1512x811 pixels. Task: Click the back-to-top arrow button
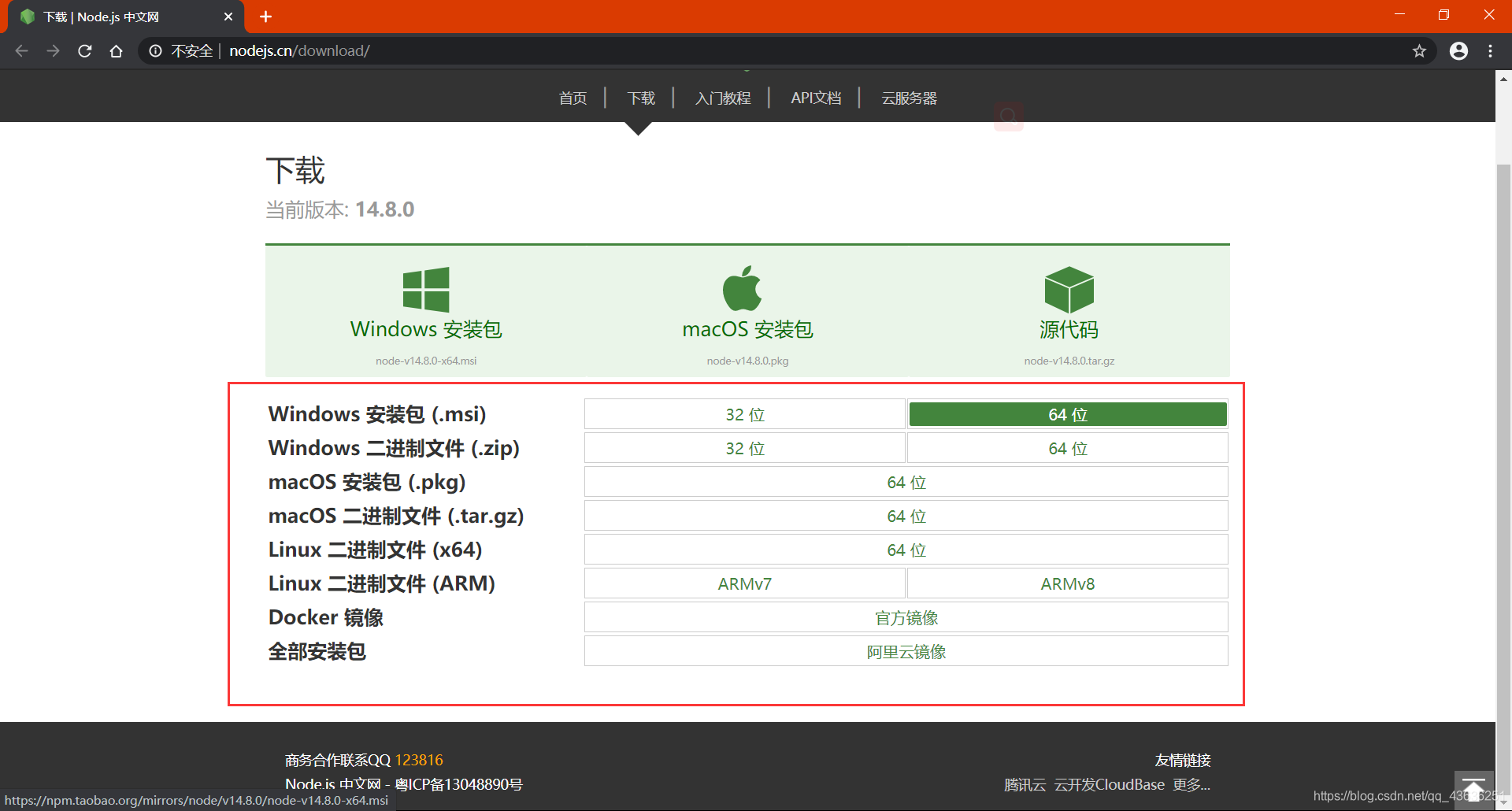1473,790
